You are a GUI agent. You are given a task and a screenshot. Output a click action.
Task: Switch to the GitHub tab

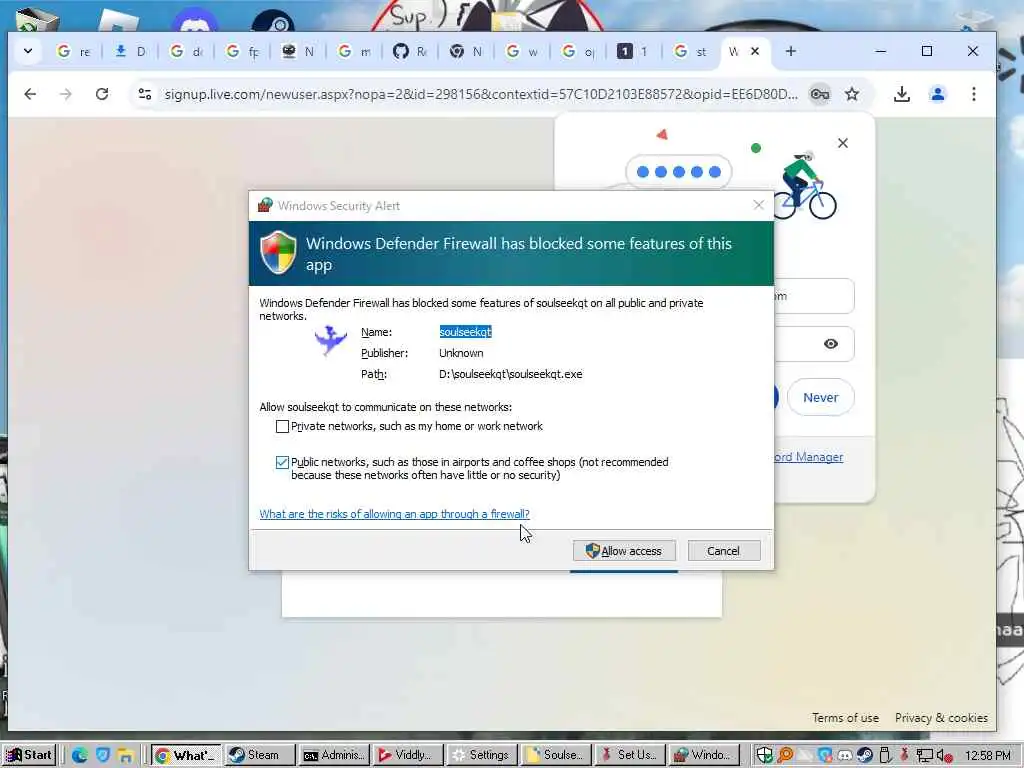(410, 51)
